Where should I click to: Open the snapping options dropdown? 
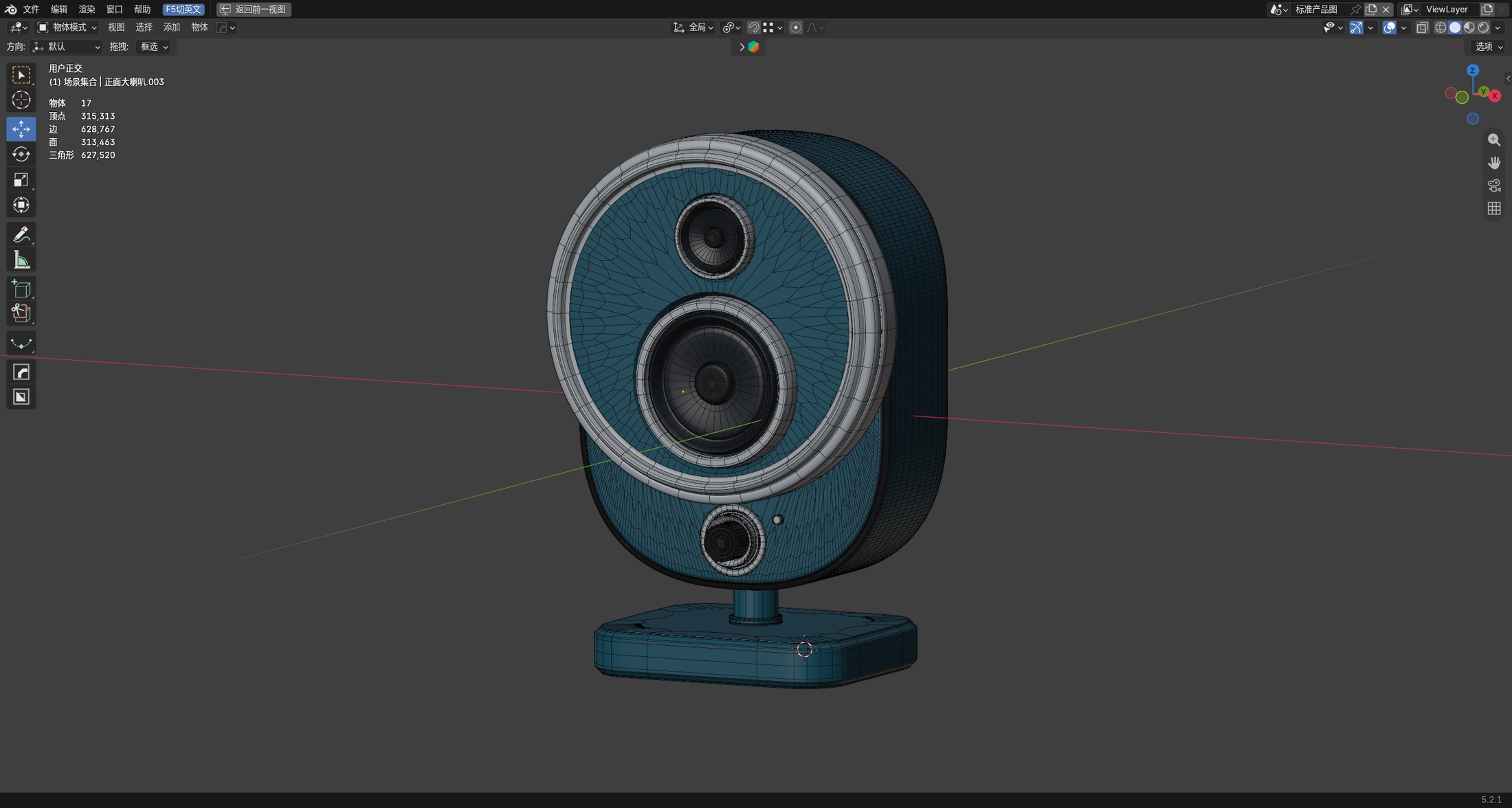773,27
